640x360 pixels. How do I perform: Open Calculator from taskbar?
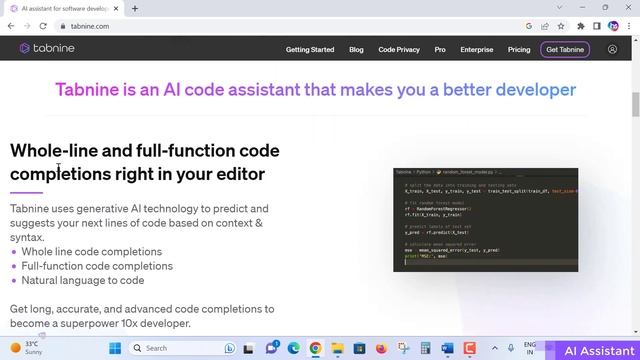[x=425, y=348]
